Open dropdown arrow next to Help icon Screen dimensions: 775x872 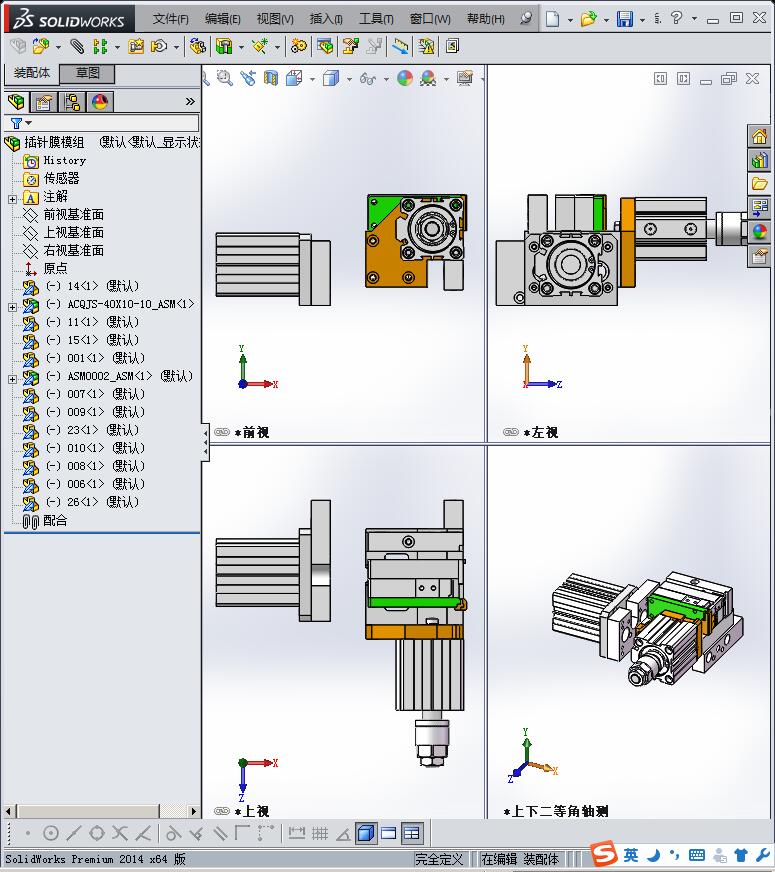[694, 18]
